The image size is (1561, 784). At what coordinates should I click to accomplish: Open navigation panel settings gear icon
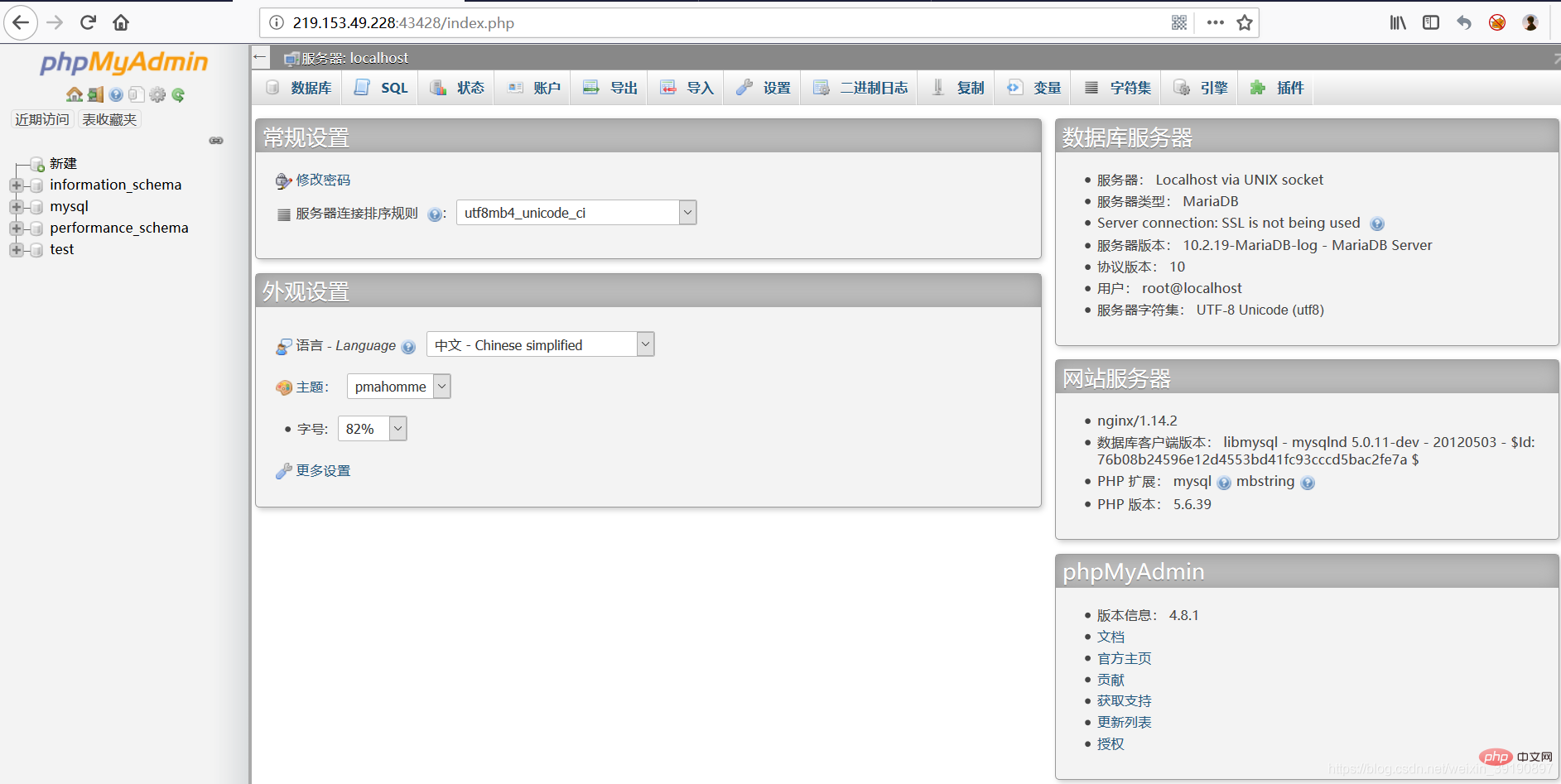click(157, 94)
